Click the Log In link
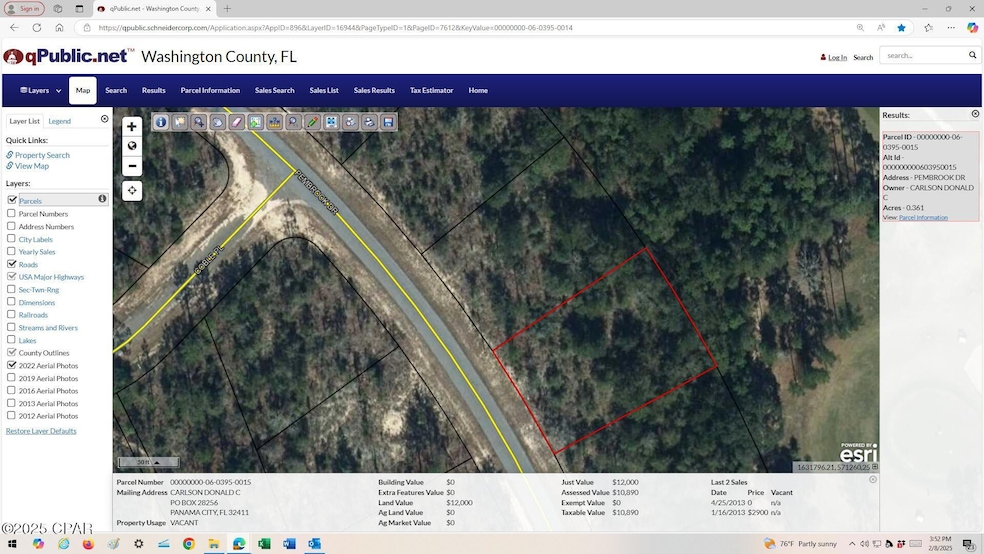 837,57
